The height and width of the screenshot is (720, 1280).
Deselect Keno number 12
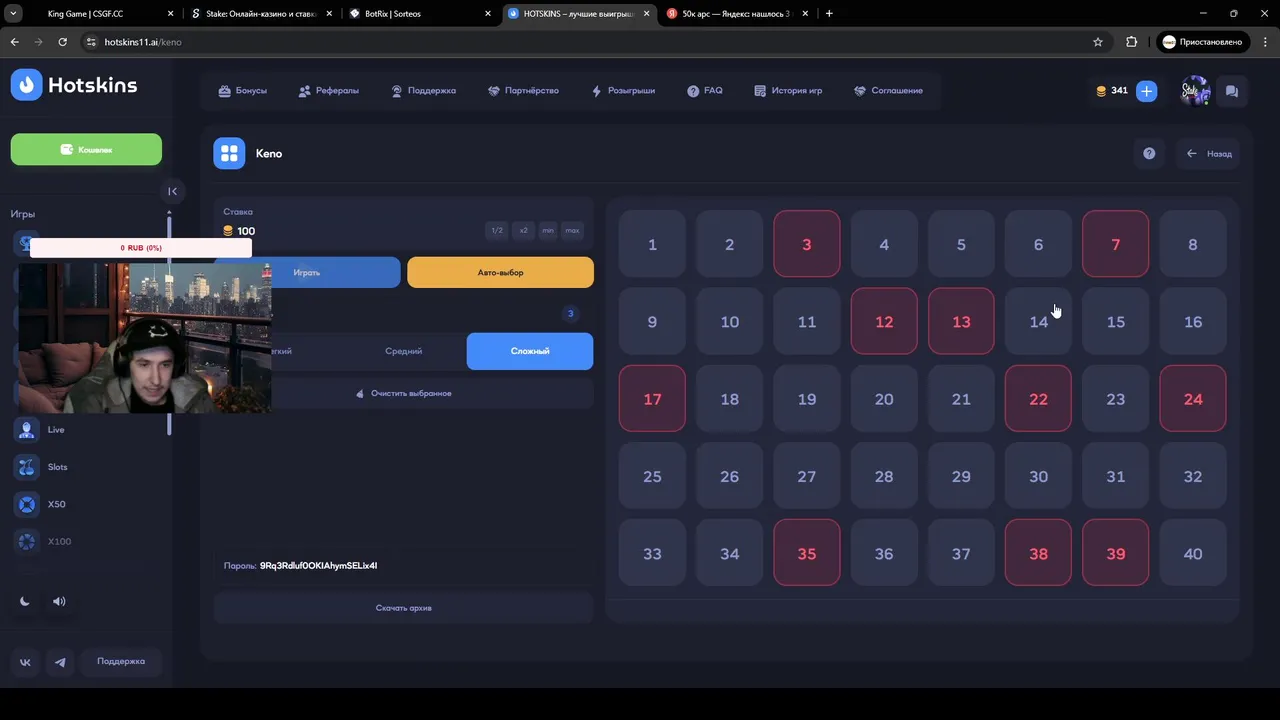click(x=884, y=321)
